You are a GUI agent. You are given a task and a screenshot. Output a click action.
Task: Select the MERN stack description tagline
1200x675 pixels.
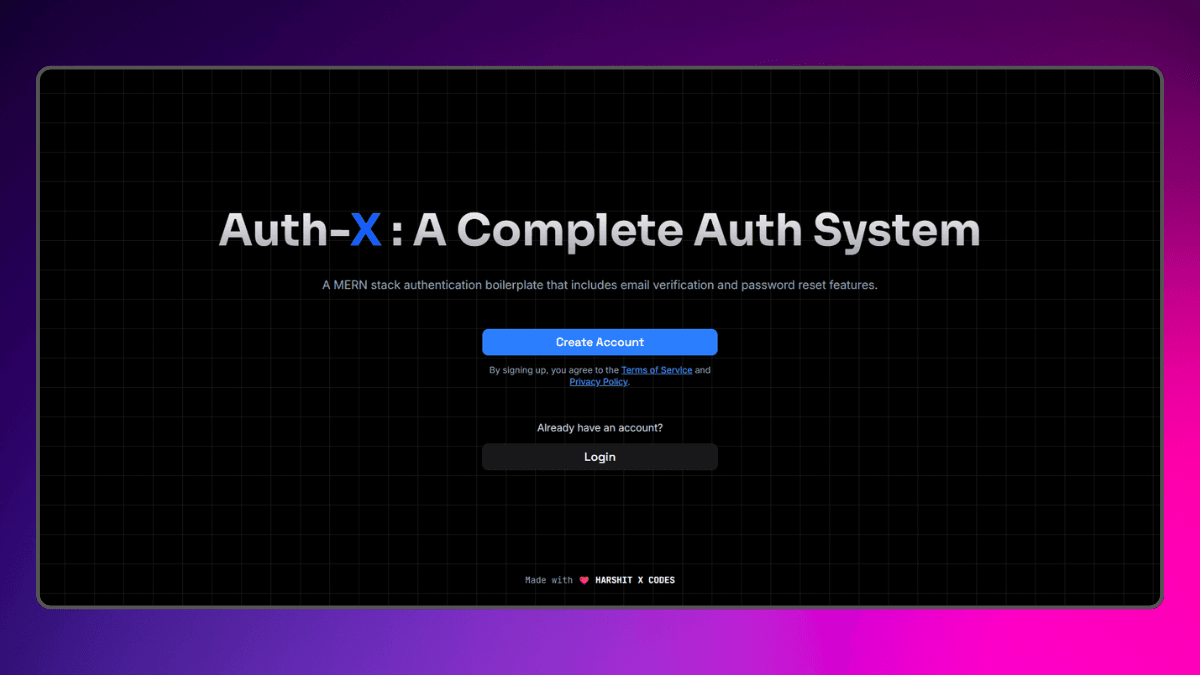(599, 284)
